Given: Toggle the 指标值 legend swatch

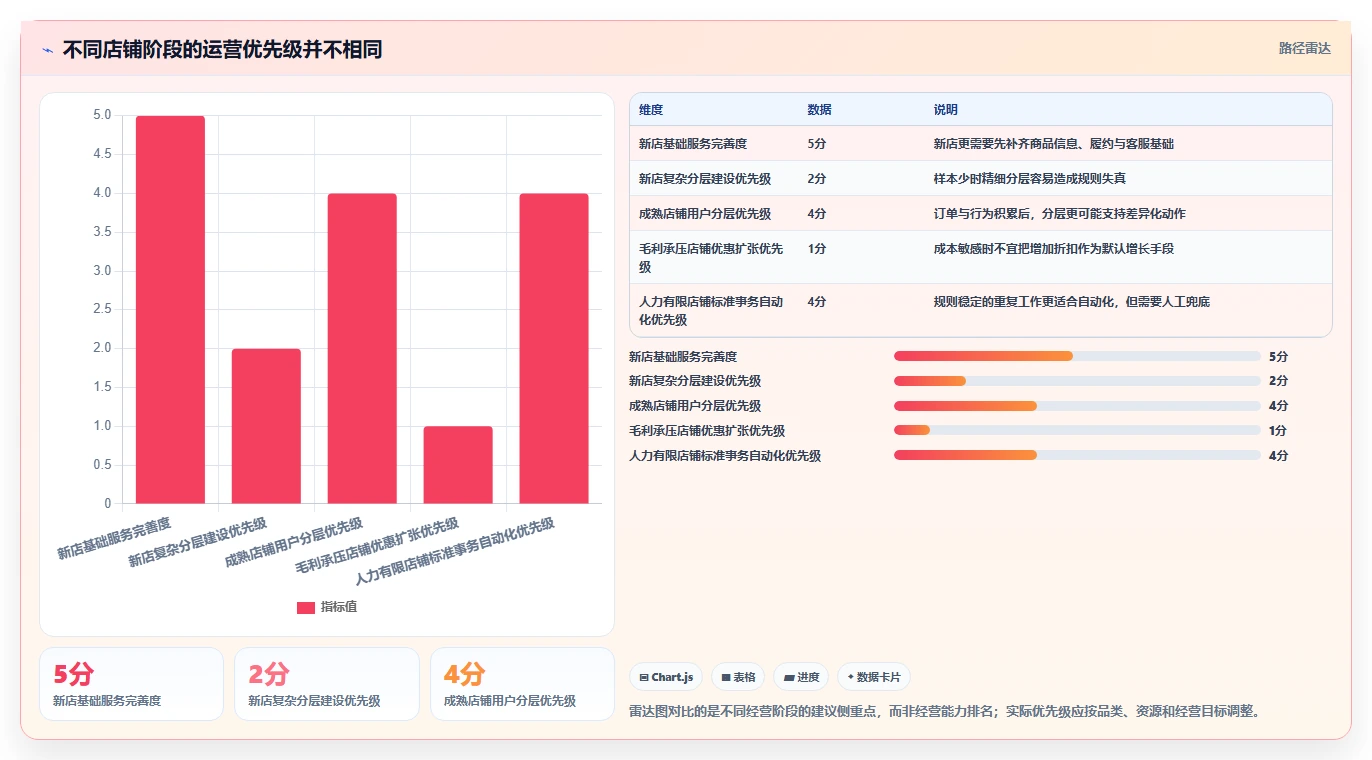Looking at the screenshot, I should [x=306, y=608].
